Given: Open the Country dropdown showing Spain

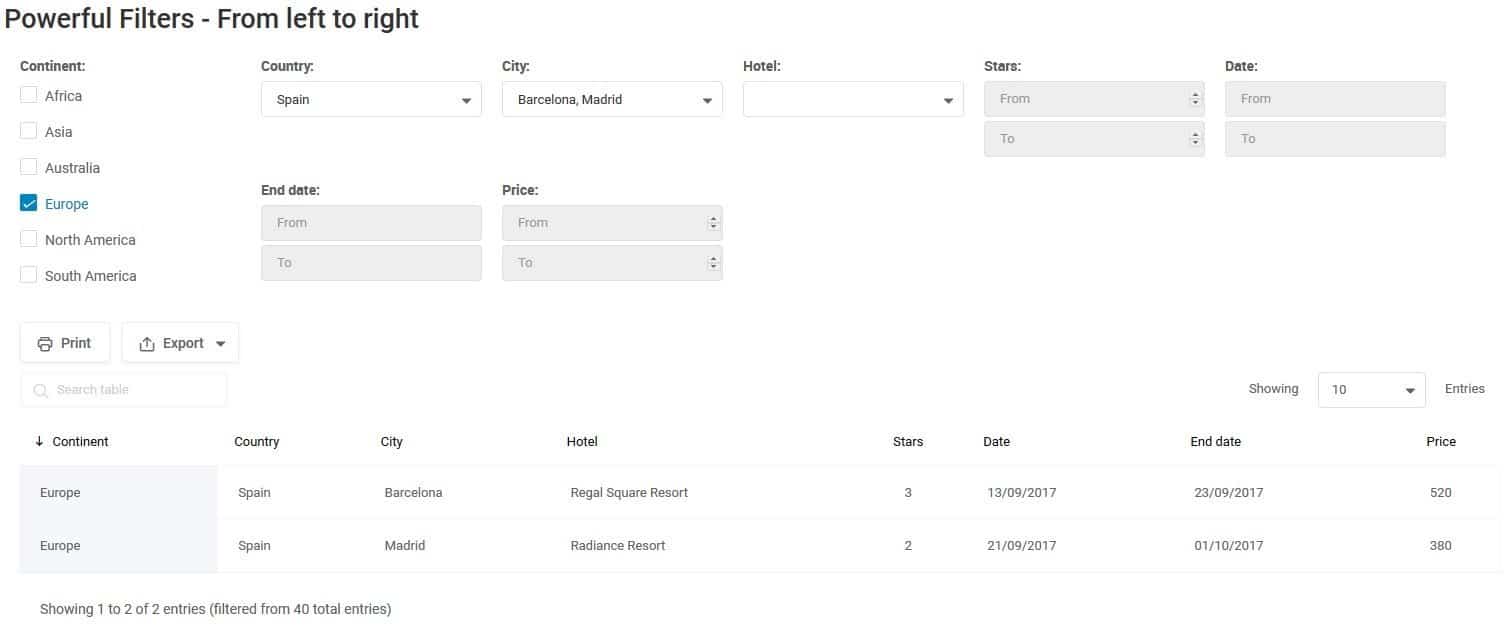Looking at the screenshot, I should (371, 99).
